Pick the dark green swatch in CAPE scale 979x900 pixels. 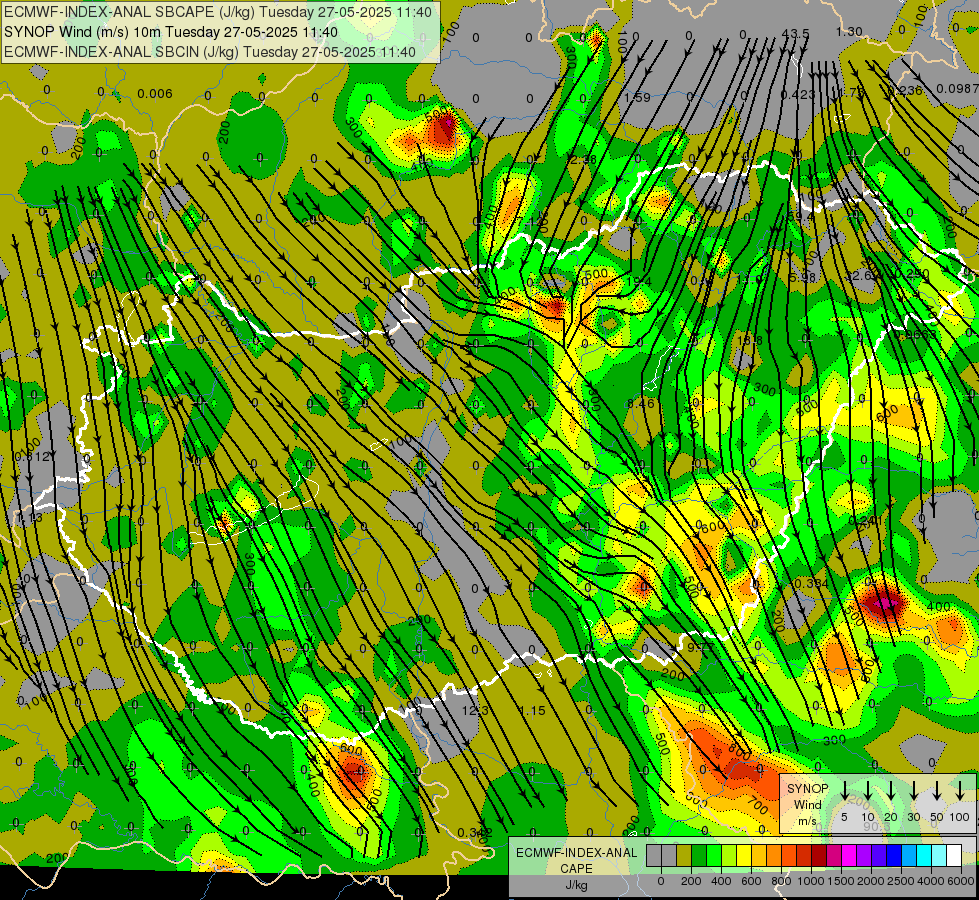coord(699,855)
